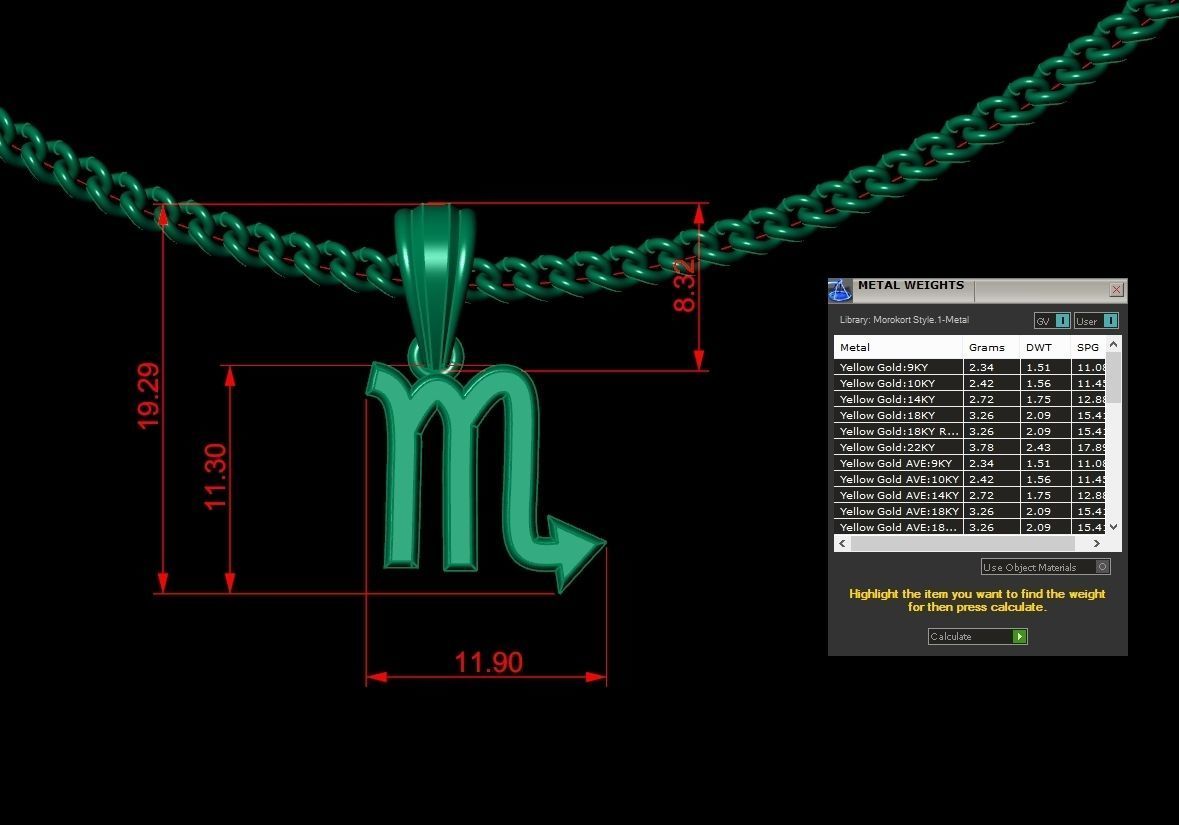Image resolution: width=1179 pixels, height=825 pixels.
Task: Click the 11.90 width dimension label
Action: tap(488, 663)
